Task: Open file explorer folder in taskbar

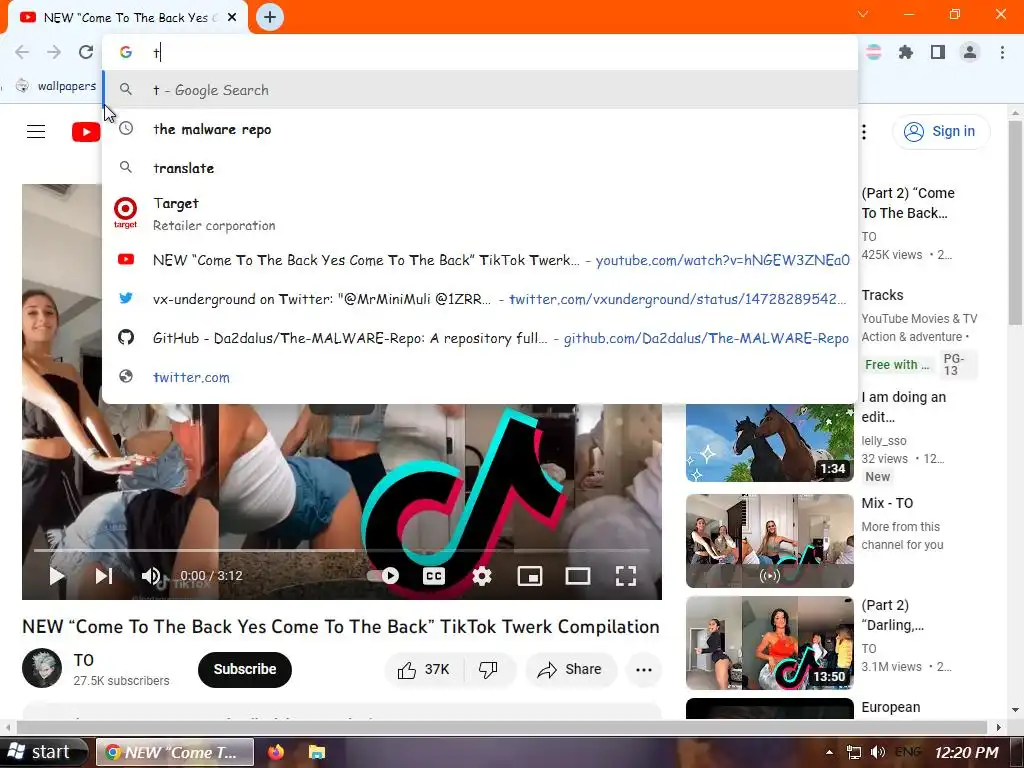Action: click(x=317, y=752)
